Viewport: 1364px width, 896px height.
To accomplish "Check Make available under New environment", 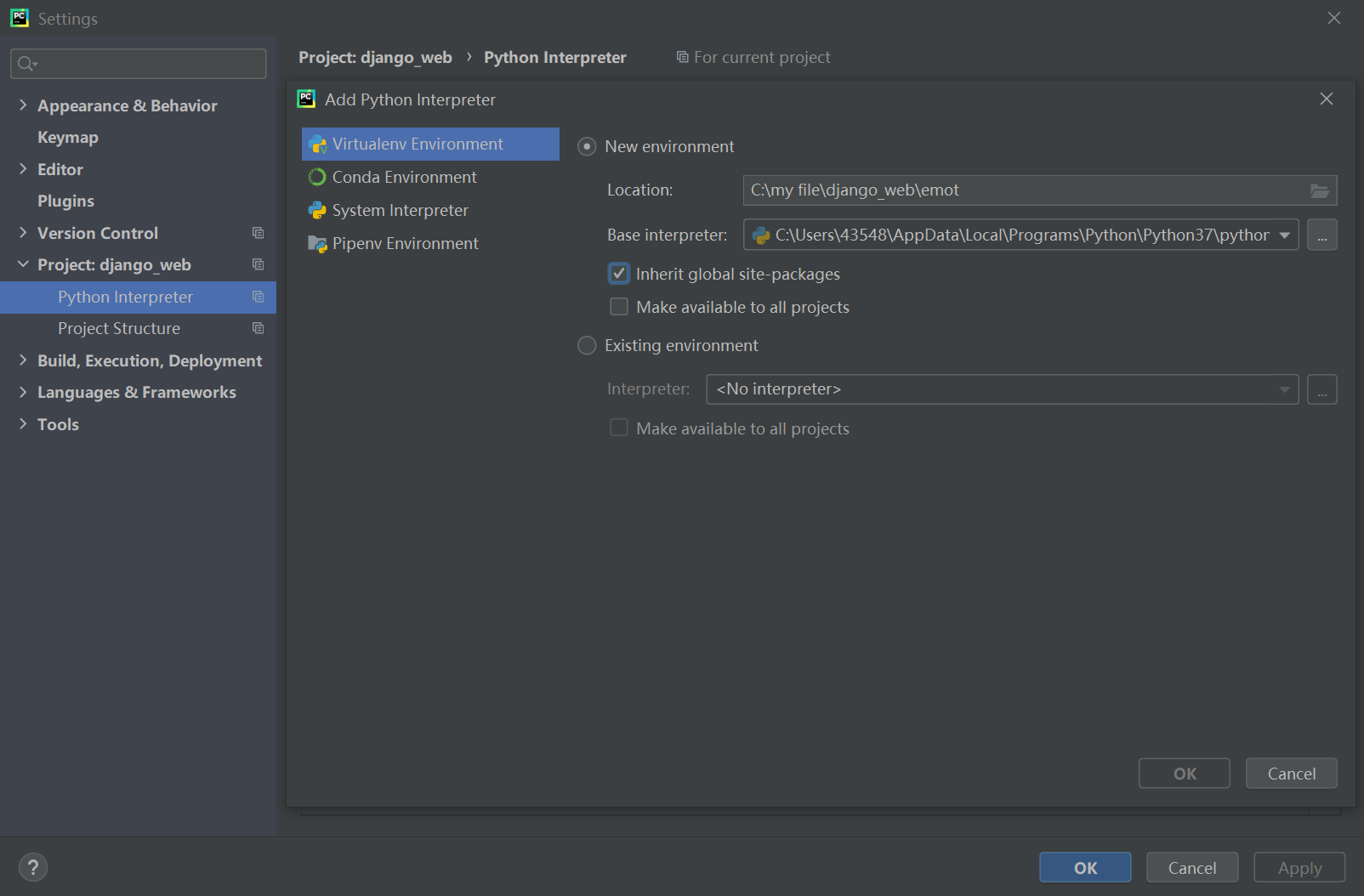I will click(619, 307).
